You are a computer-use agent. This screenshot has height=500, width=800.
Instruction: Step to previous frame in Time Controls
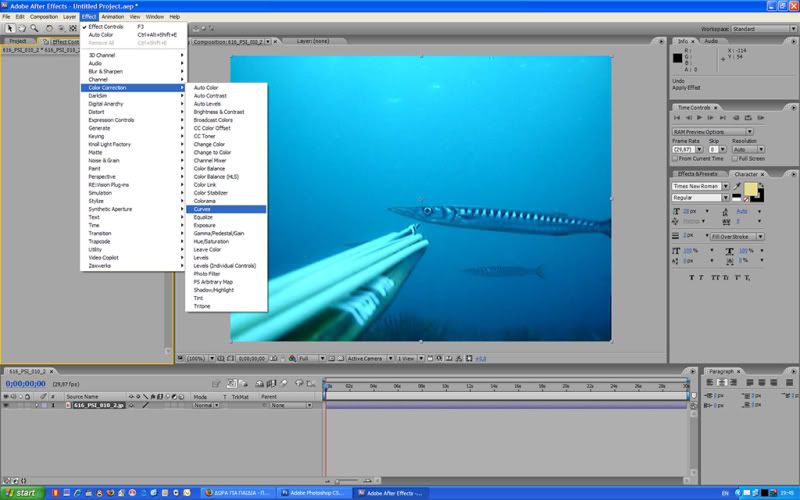coord(688,118)
